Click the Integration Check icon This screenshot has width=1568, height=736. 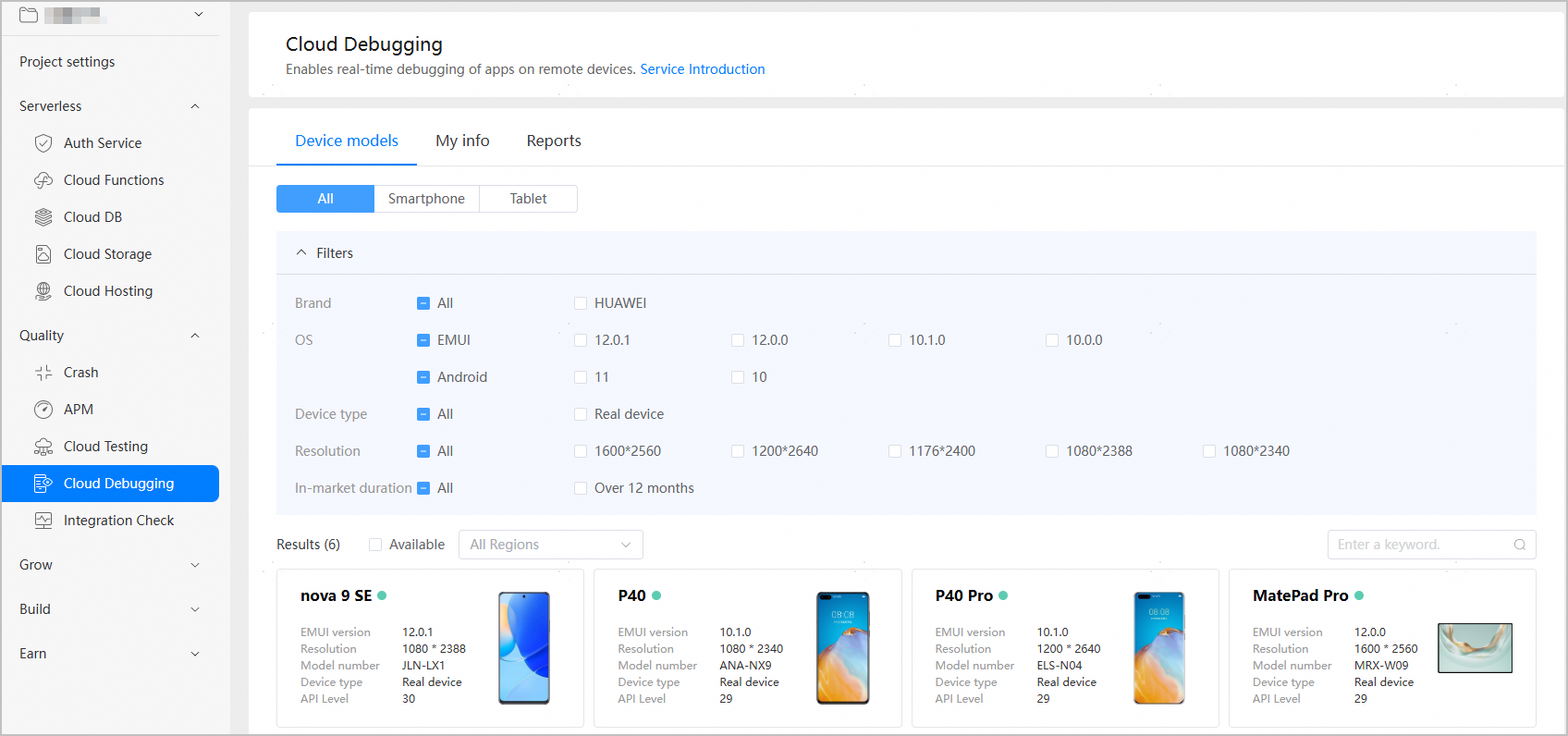(x=43, y=521)
